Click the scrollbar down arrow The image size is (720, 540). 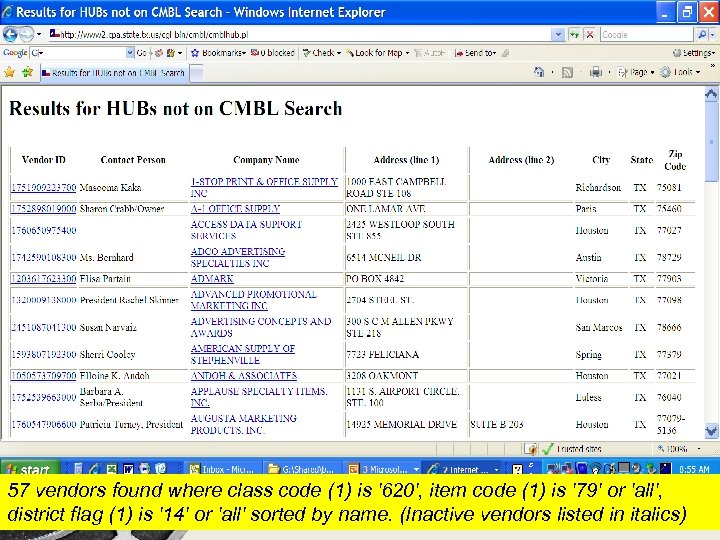click(x=711, y=431)
